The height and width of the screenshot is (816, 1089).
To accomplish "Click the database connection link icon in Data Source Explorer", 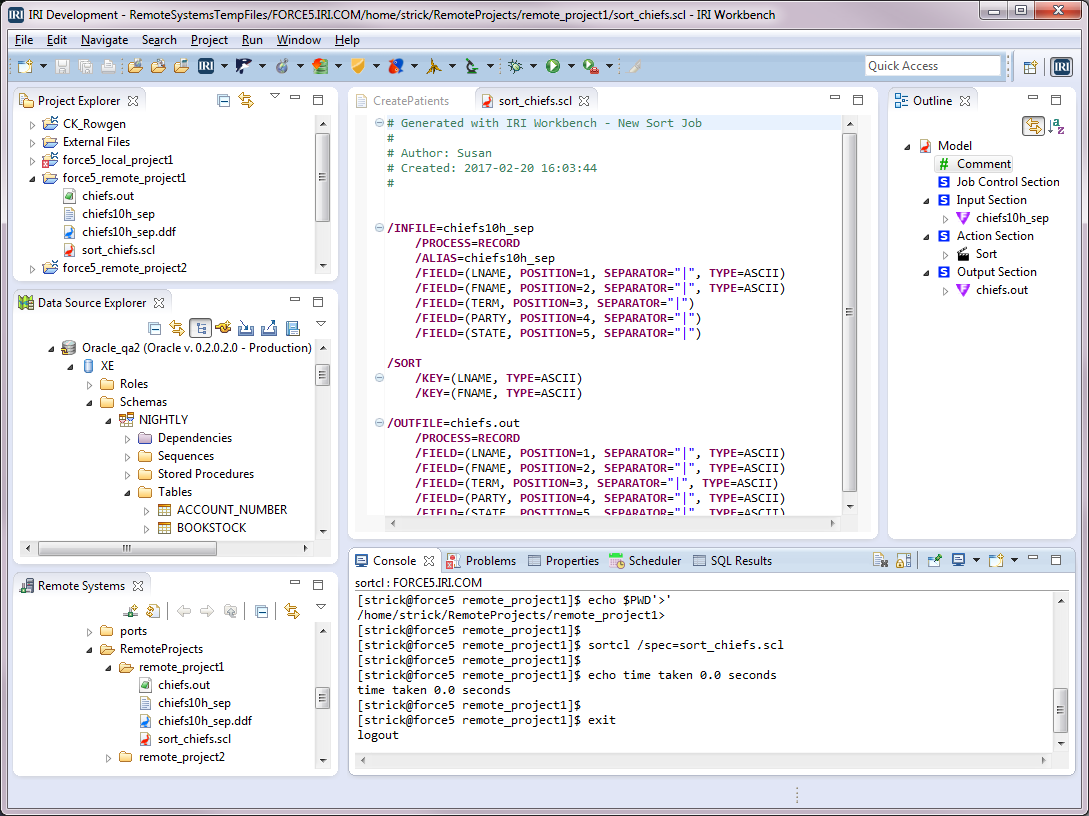I will [223, 328].
